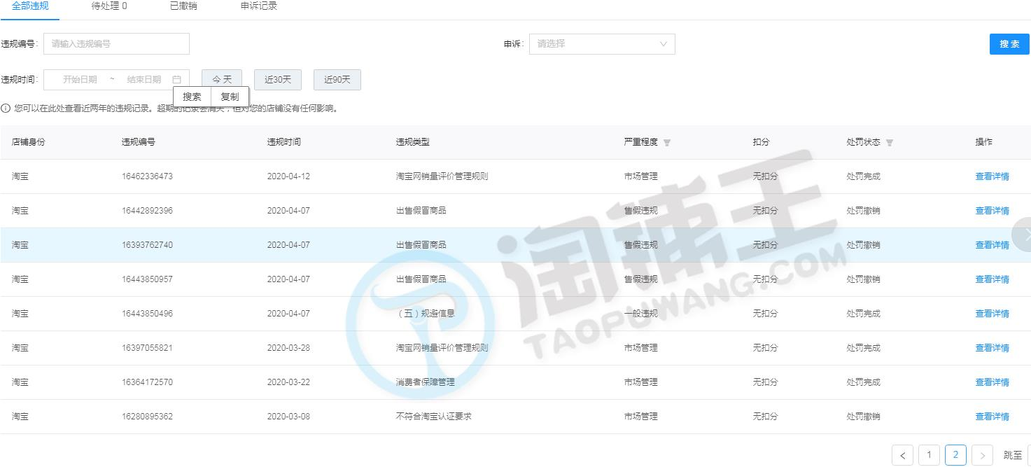The image size is (1031, 467).
Task: Click the circular arrow at right edge
Action: pos(1022,237)
